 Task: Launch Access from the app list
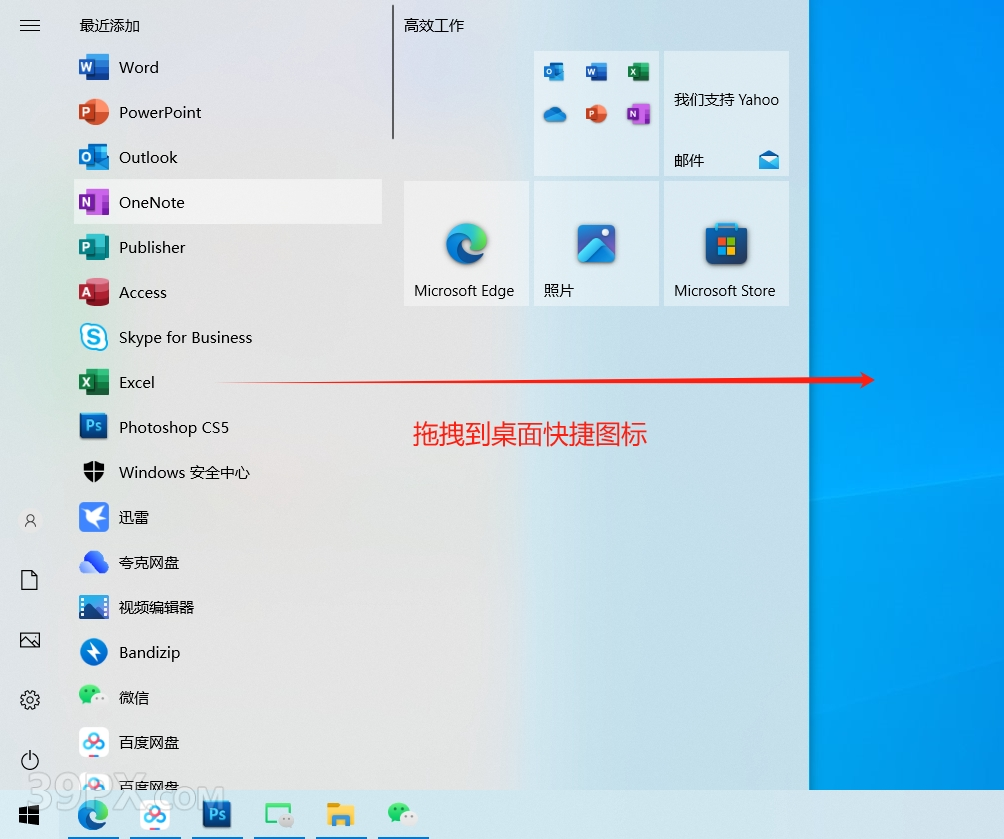[227, 292]
